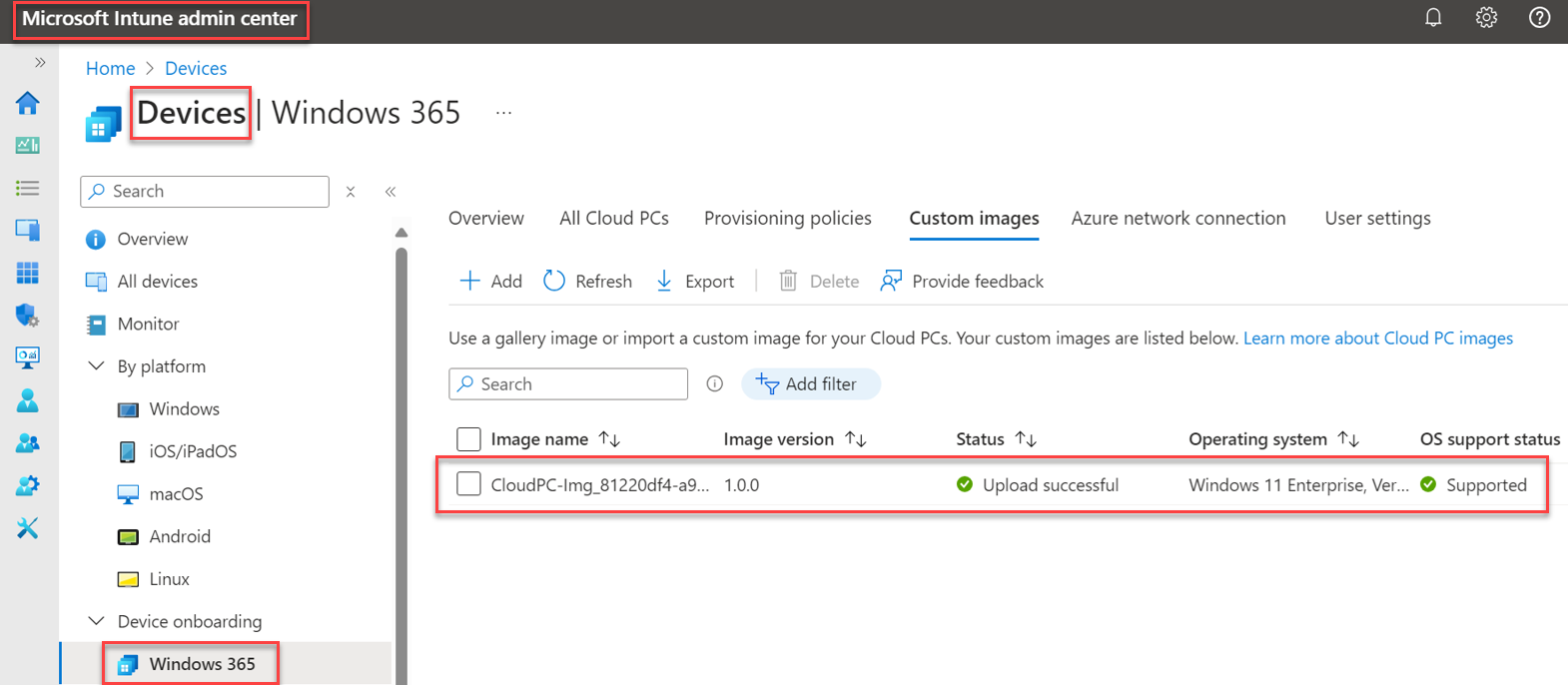Open Learn more about Cloud PC images
The image size is (1568, 685).
point(1378,339)
